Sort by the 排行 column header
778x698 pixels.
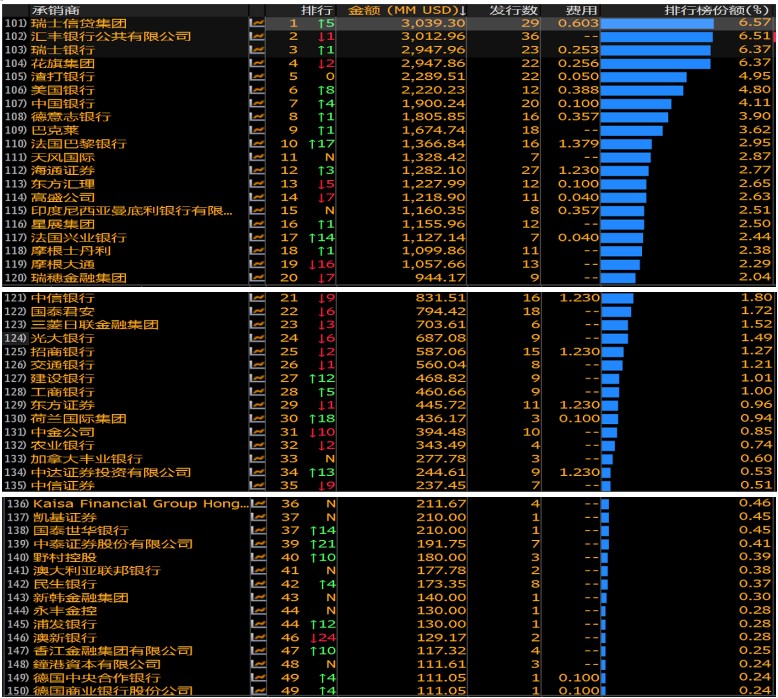tap(317, 10)
